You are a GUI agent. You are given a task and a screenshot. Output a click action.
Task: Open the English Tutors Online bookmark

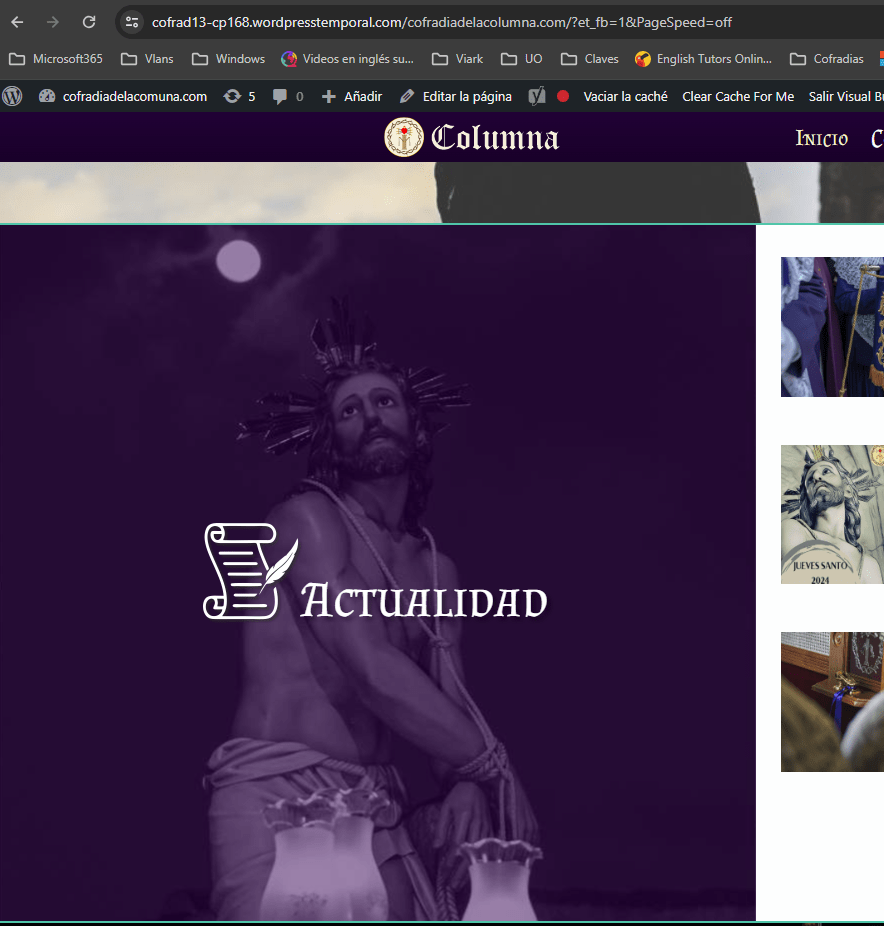point(703,59)
